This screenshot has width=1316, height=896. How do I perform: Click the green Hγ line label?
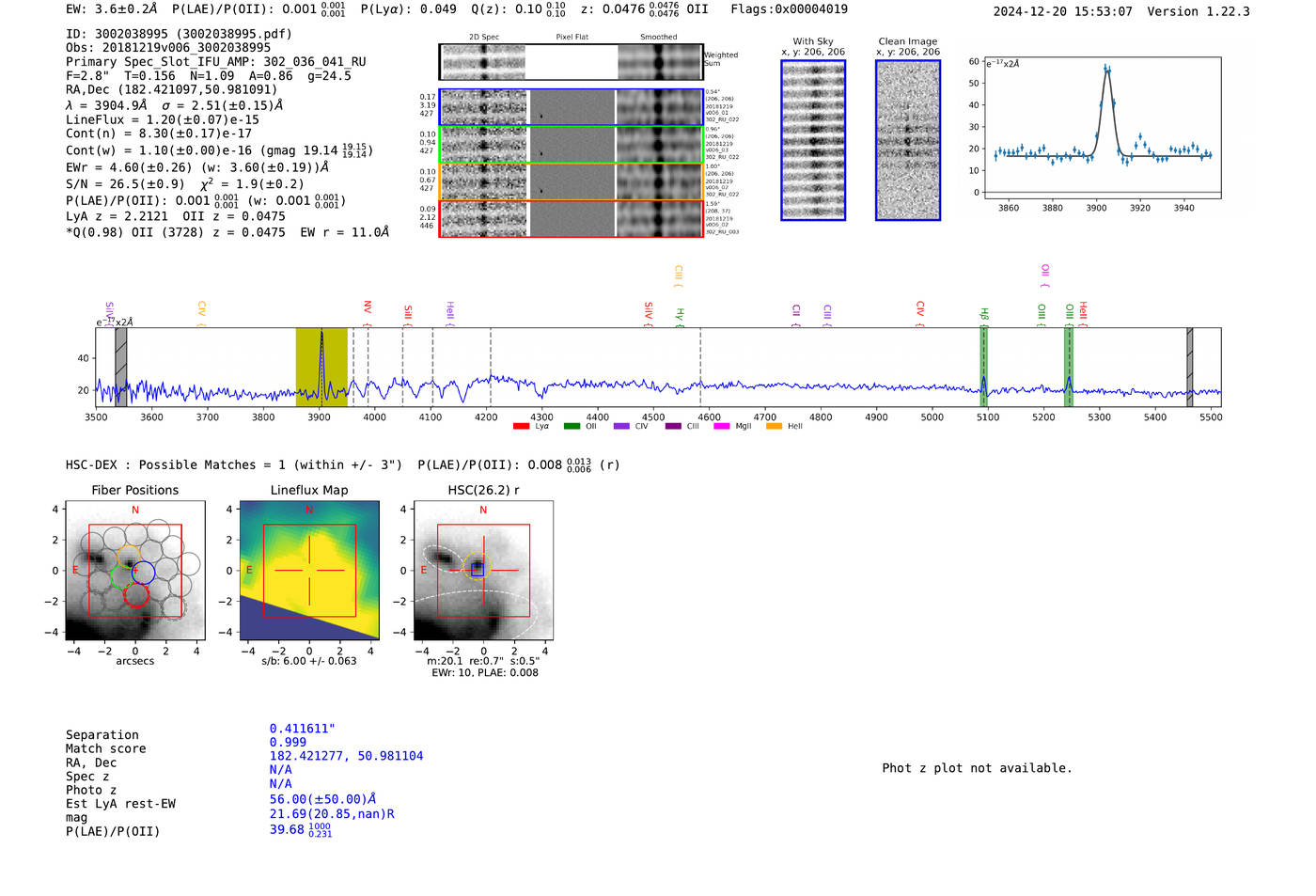click(680, 317)
